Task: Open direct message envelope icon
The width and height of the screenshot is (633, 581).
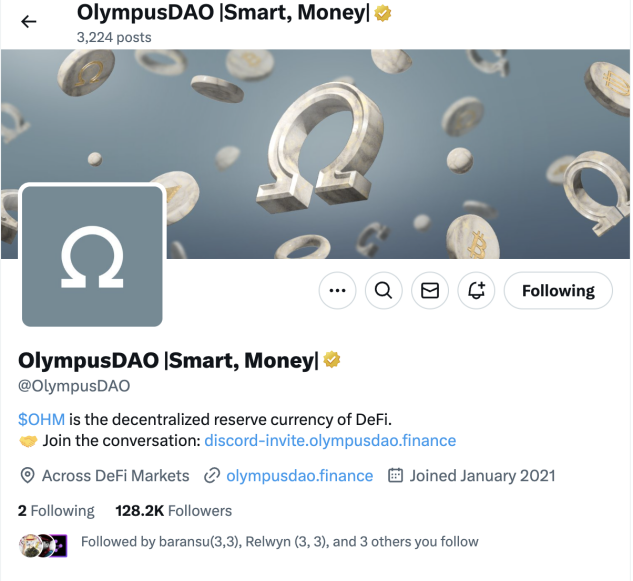Action: tap(430, 291)
